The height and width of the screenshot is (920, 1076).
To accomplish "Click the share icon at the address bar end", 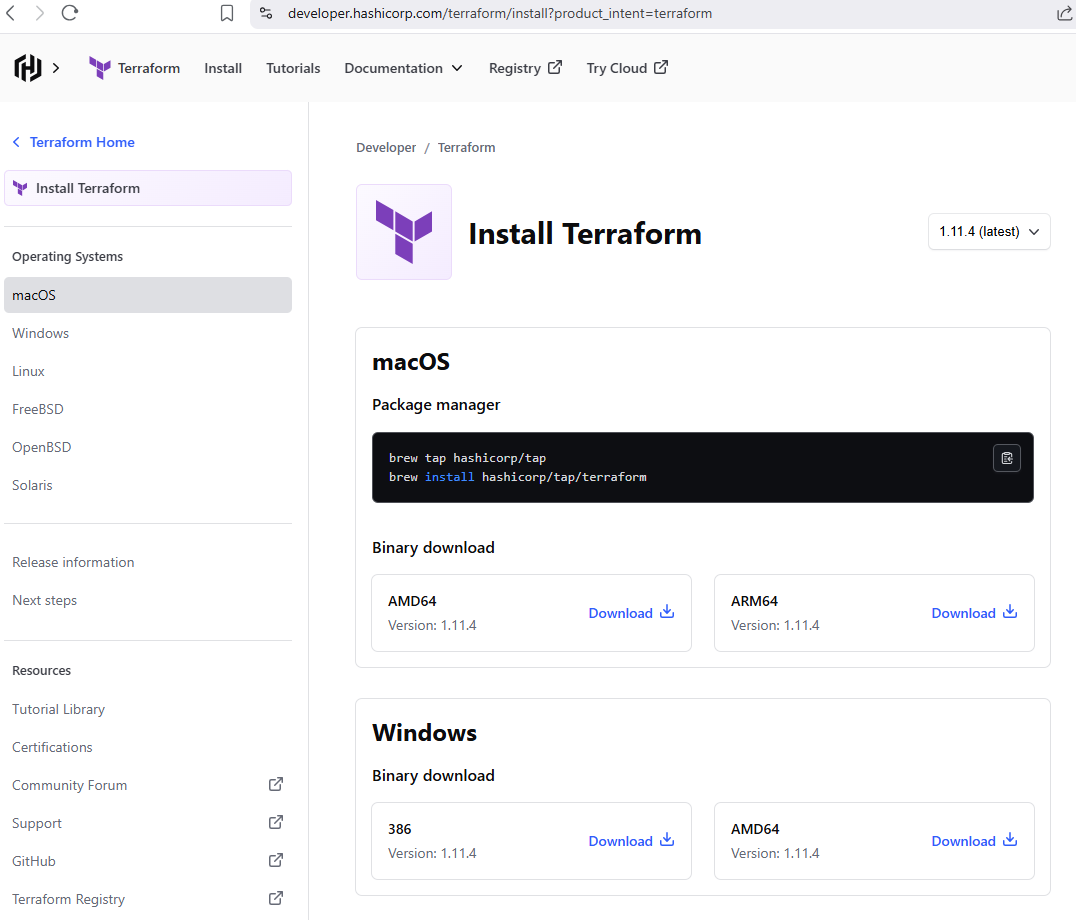I will [1064, 13].
